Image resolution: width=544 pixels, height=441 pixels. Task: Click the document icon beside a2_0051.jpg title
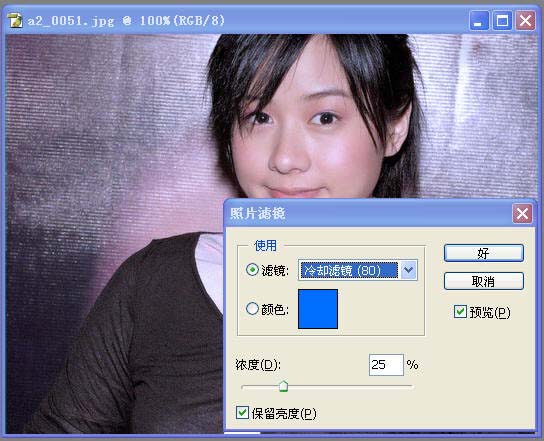coord(15,20)
